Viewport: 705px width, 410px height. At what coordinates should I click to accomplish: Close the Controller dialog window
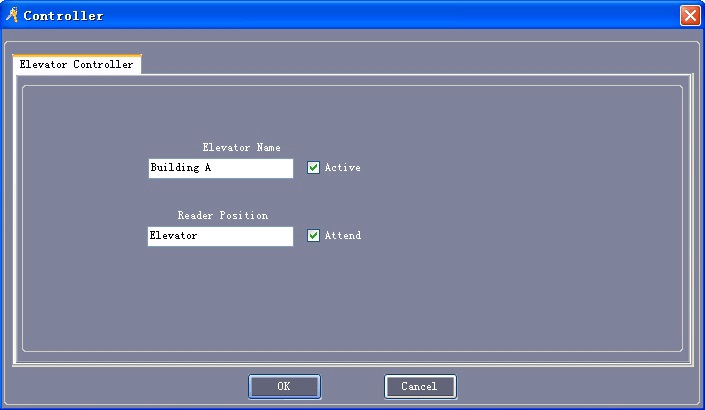[689, 15]
